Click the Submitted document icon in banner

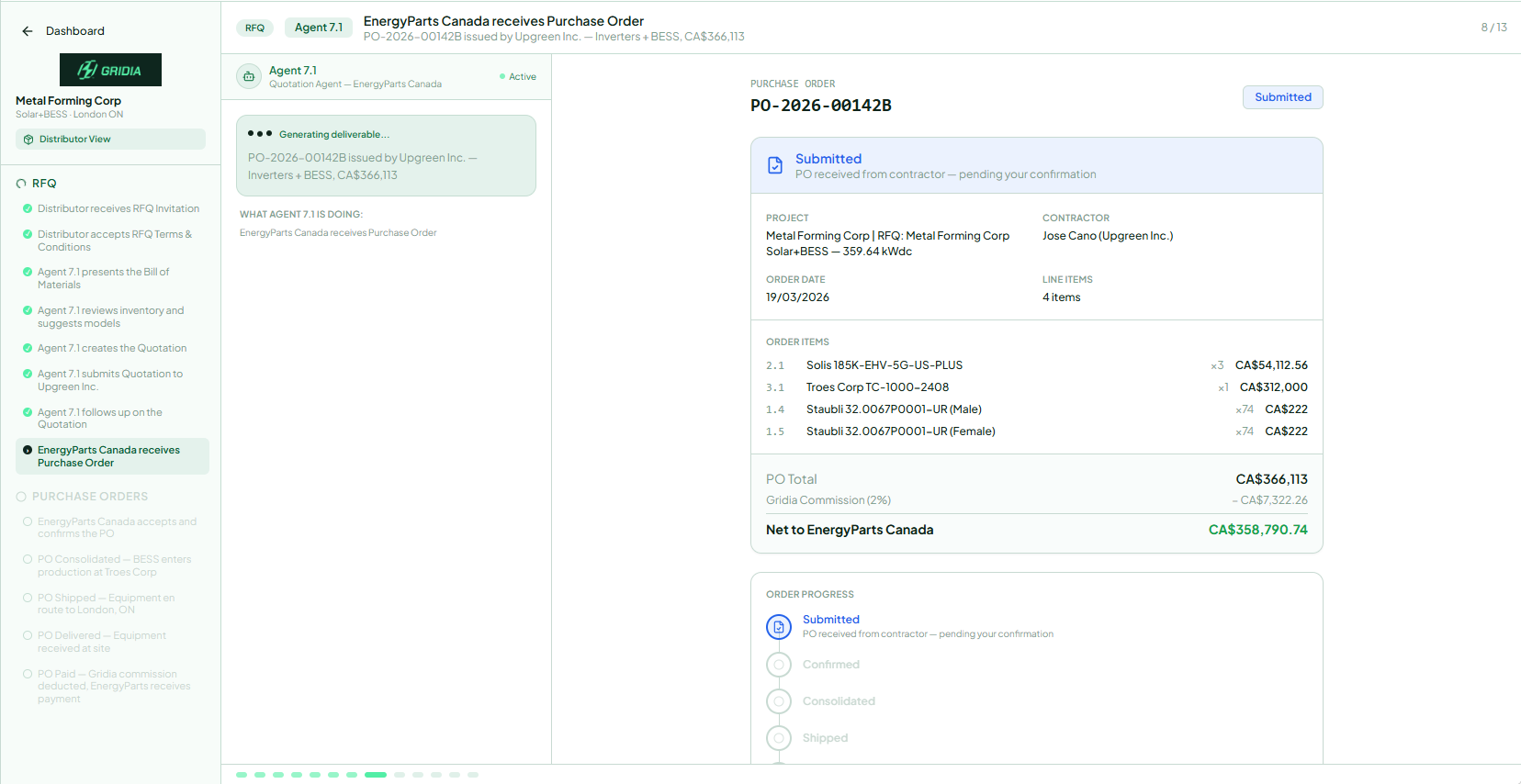[x=775, y=165]
